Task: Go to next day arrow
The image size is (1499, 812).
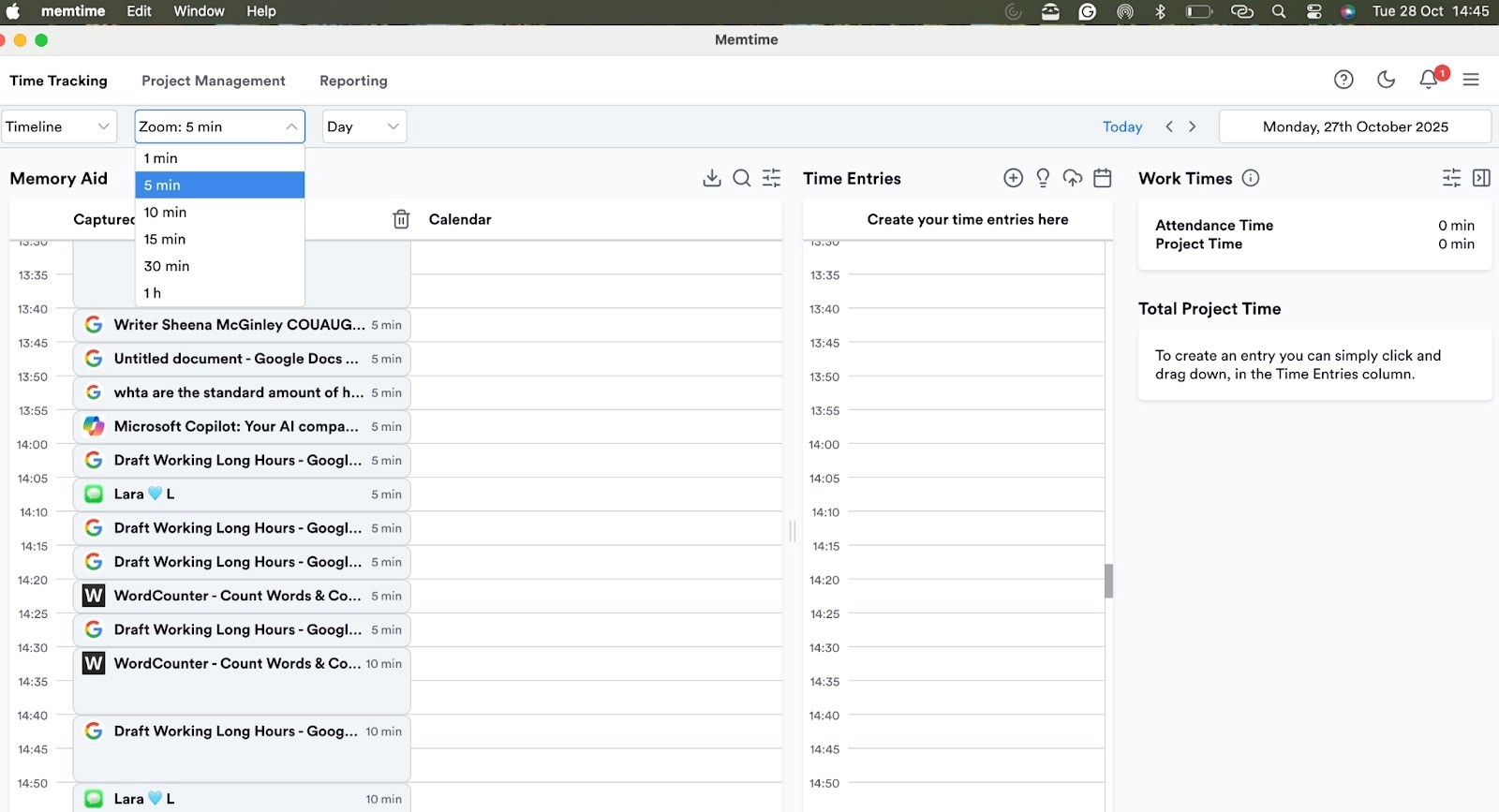Action: click(1193, 126)
